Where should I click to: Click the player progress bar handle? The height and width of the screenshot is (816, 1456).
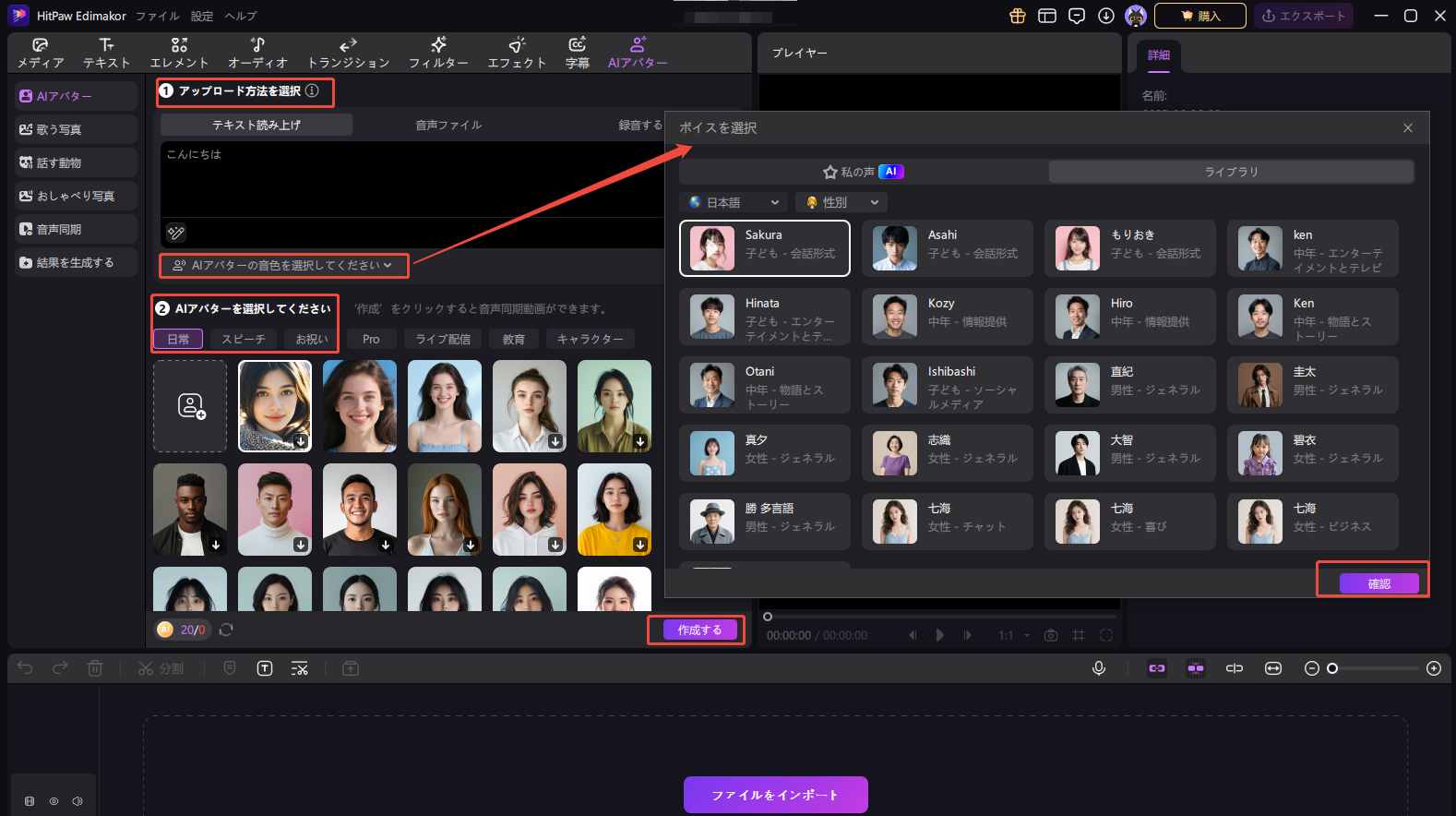(767, 617)
